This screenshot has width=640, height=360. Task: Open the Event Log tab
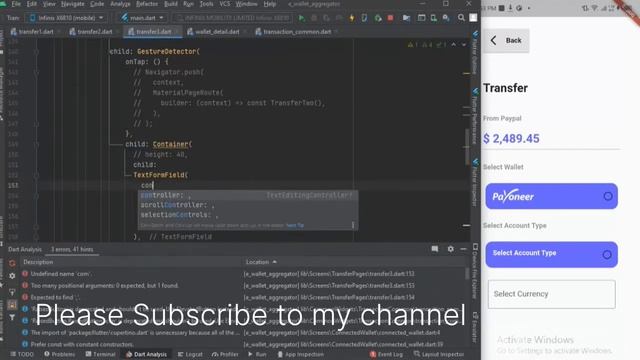click(386, 354)
